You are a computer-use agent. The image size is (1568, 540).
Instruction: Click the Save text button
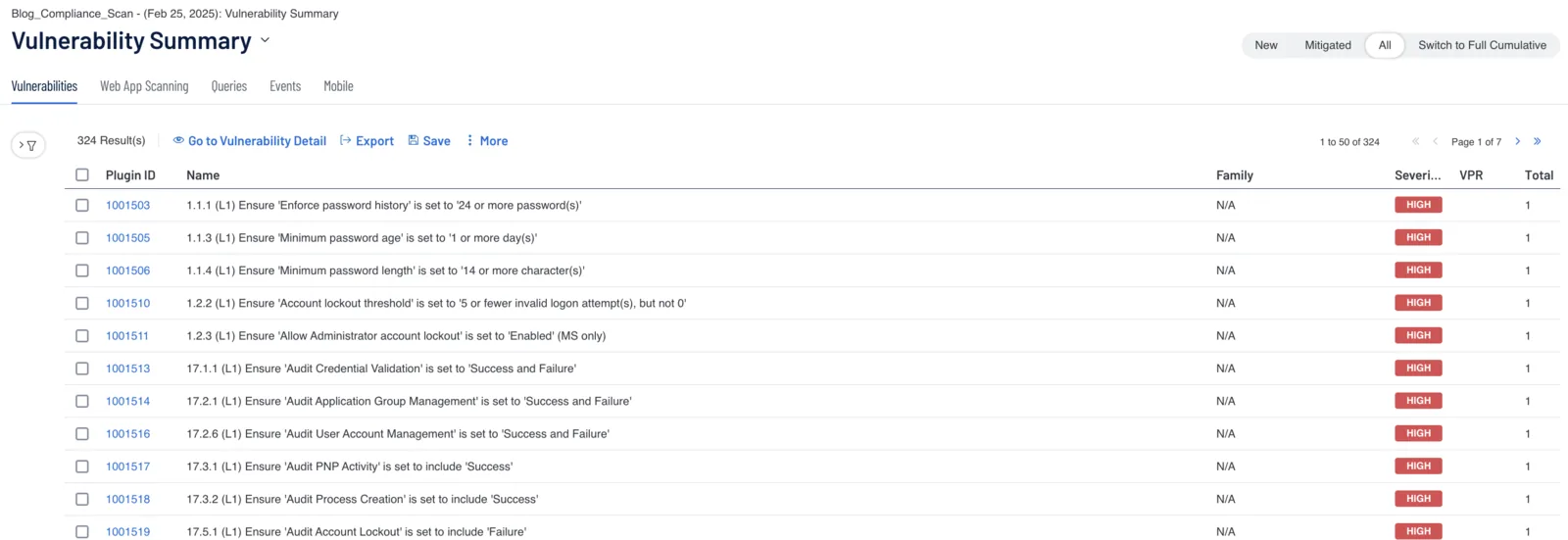pyautogui.click(x=436, y=141)
